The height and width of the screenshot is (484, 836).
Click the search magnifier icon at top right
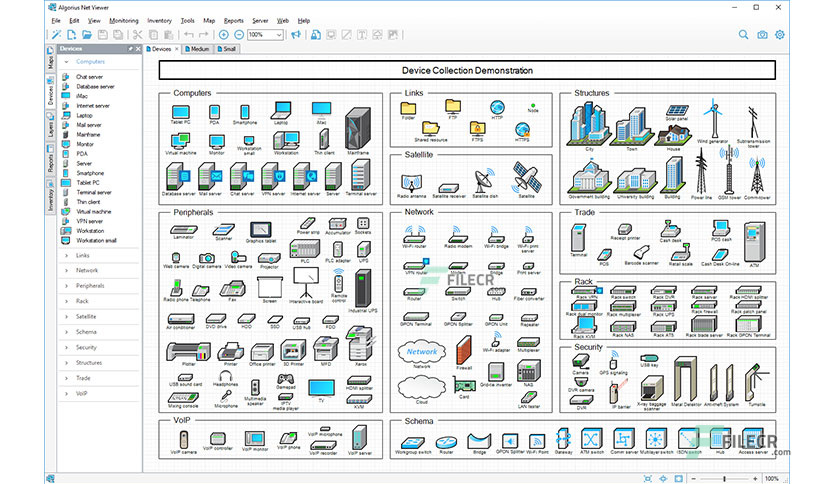(x=743, y=35)
